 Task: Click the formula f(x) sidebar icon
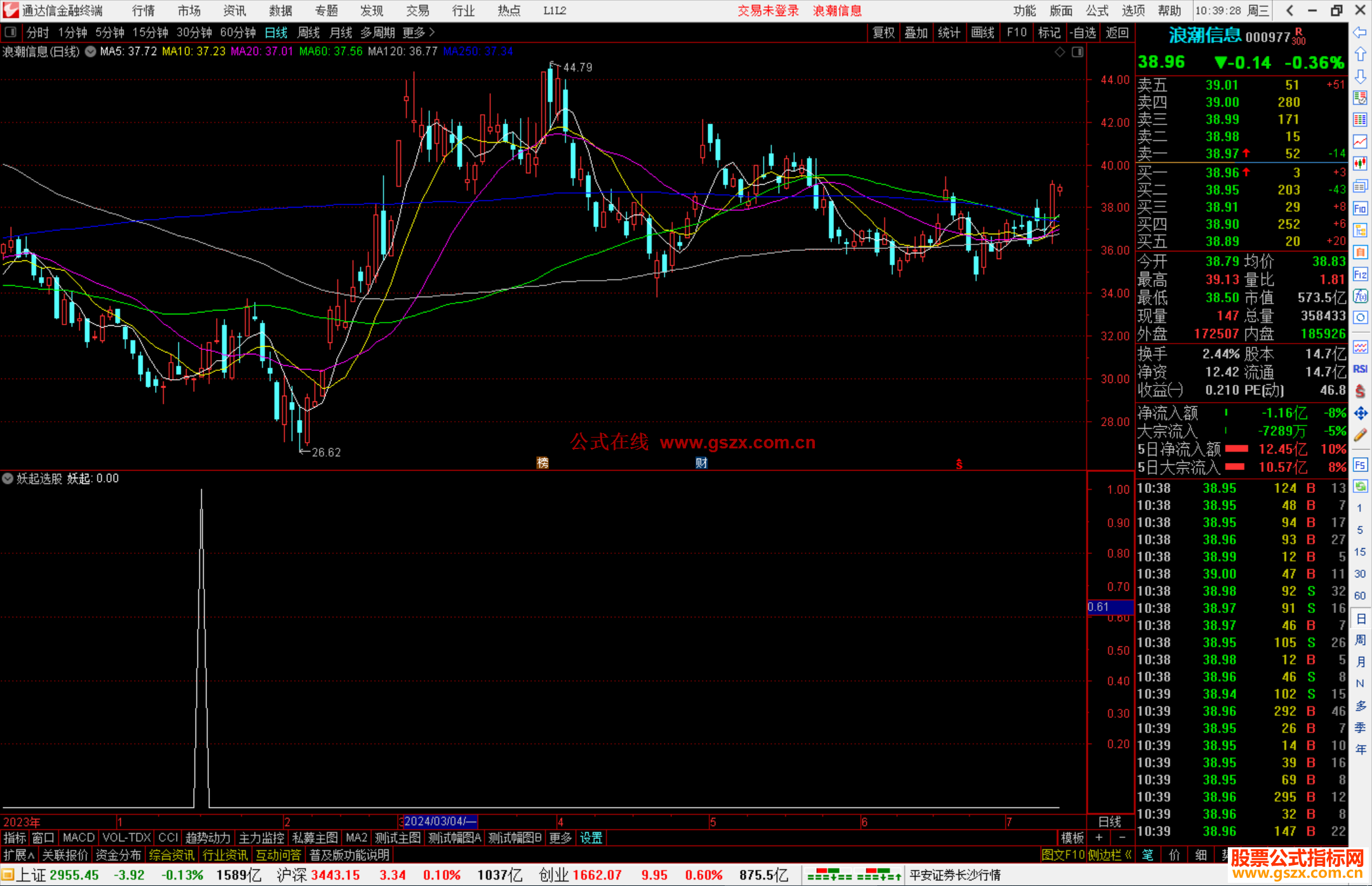click(1360, 296)
